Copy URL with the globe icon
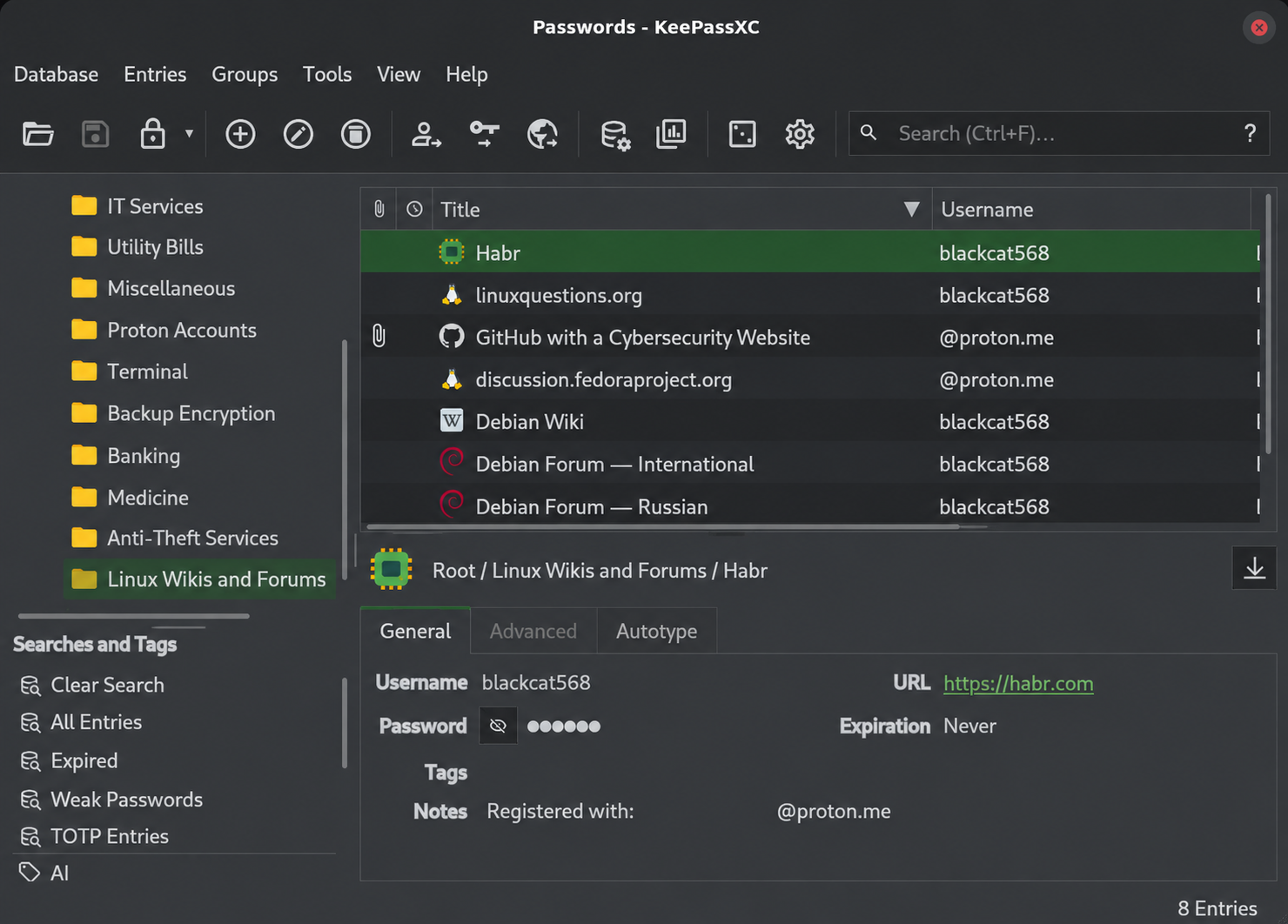This screenshot has width=1288, height=924. click(542, 134)
